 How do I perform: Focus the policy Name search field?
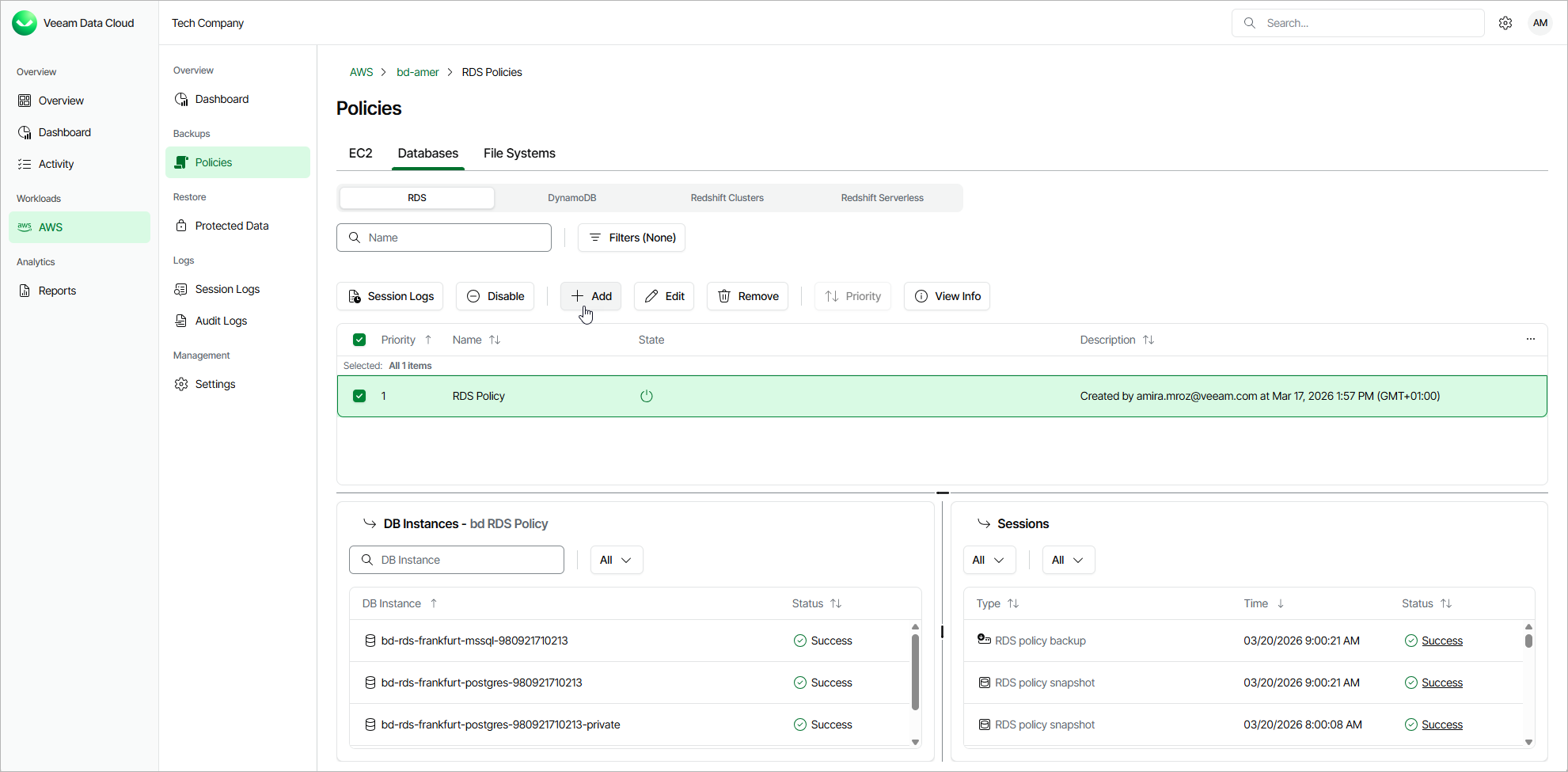click(x=444, y=238)
